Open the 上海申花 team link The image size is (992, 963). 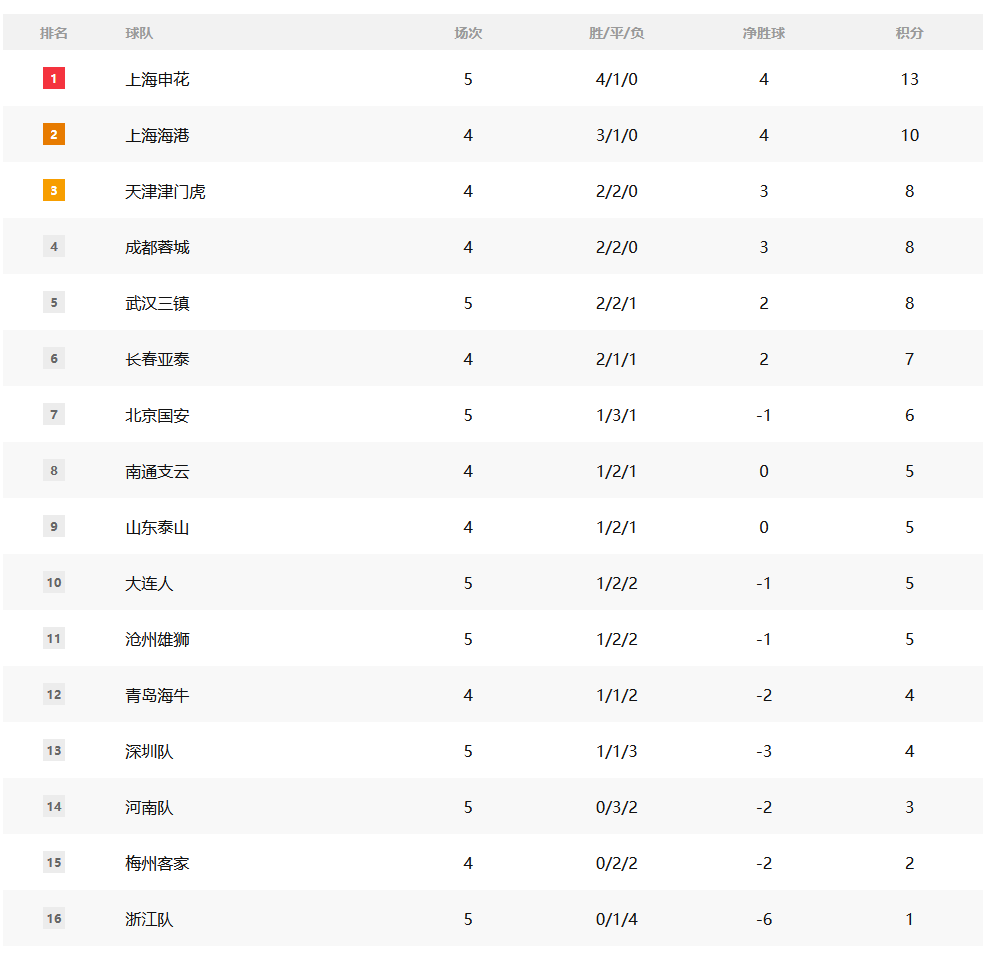coord(157,79)
